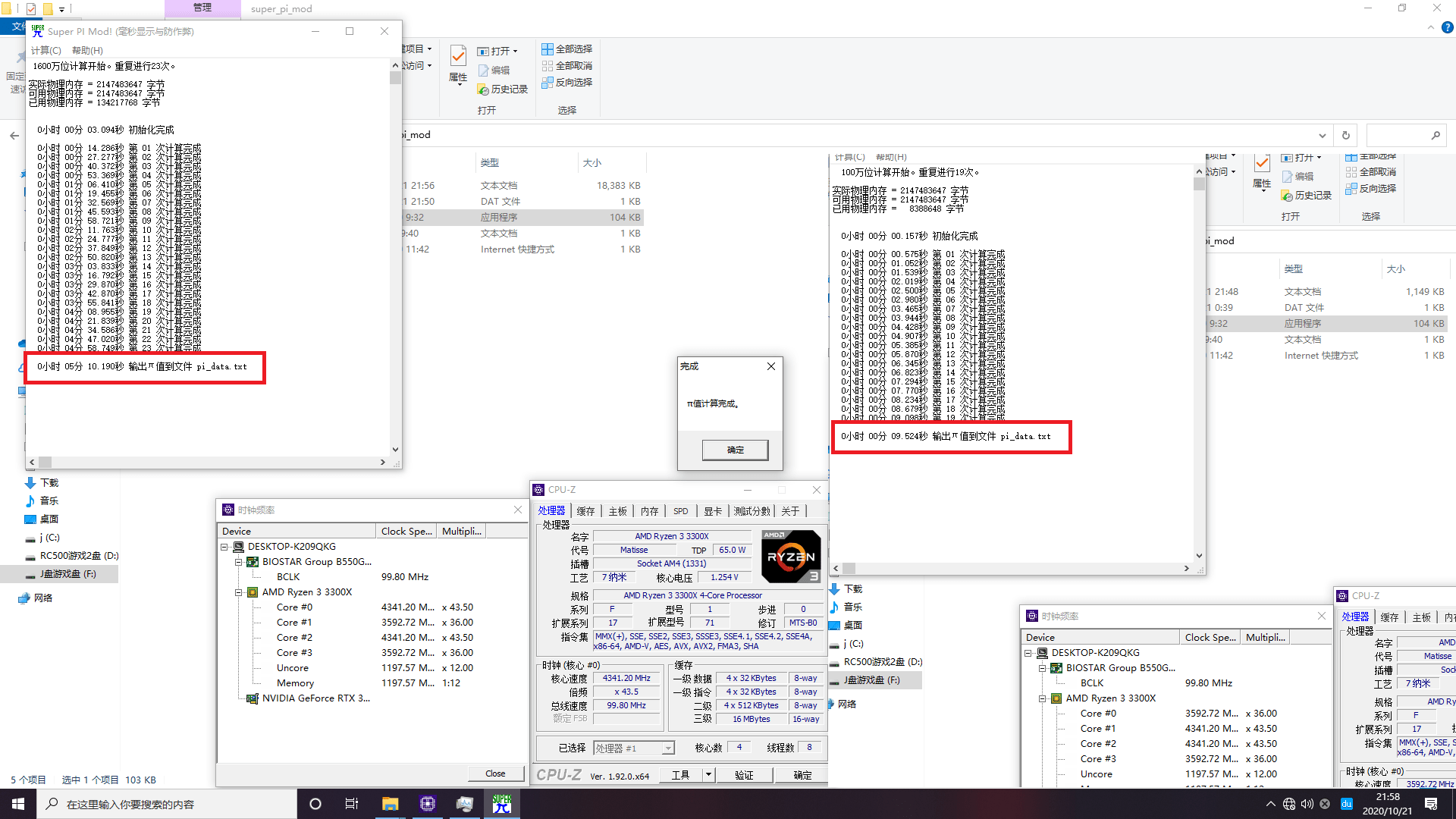Open Task View on the taskbar
Viewport: 1456px width, 819px height.
pyautogui.click(x=351, y=804)
